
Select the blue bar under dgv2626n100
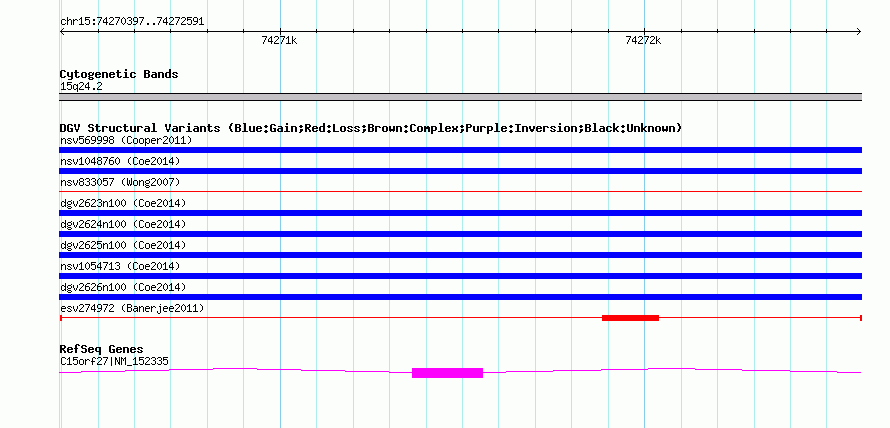(x=460, y=297)
